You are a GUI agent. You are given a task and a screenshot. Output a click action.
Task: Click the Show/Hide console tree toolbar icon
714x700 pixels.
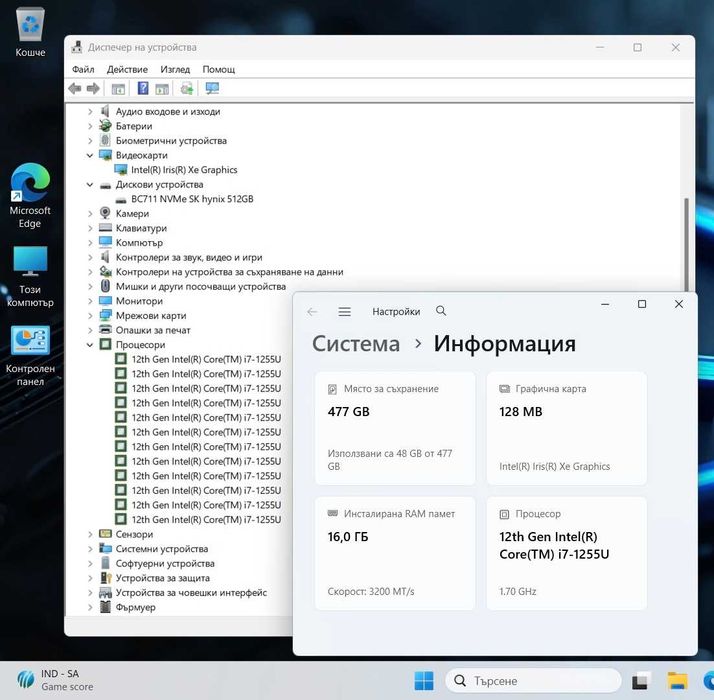[118, 89]
